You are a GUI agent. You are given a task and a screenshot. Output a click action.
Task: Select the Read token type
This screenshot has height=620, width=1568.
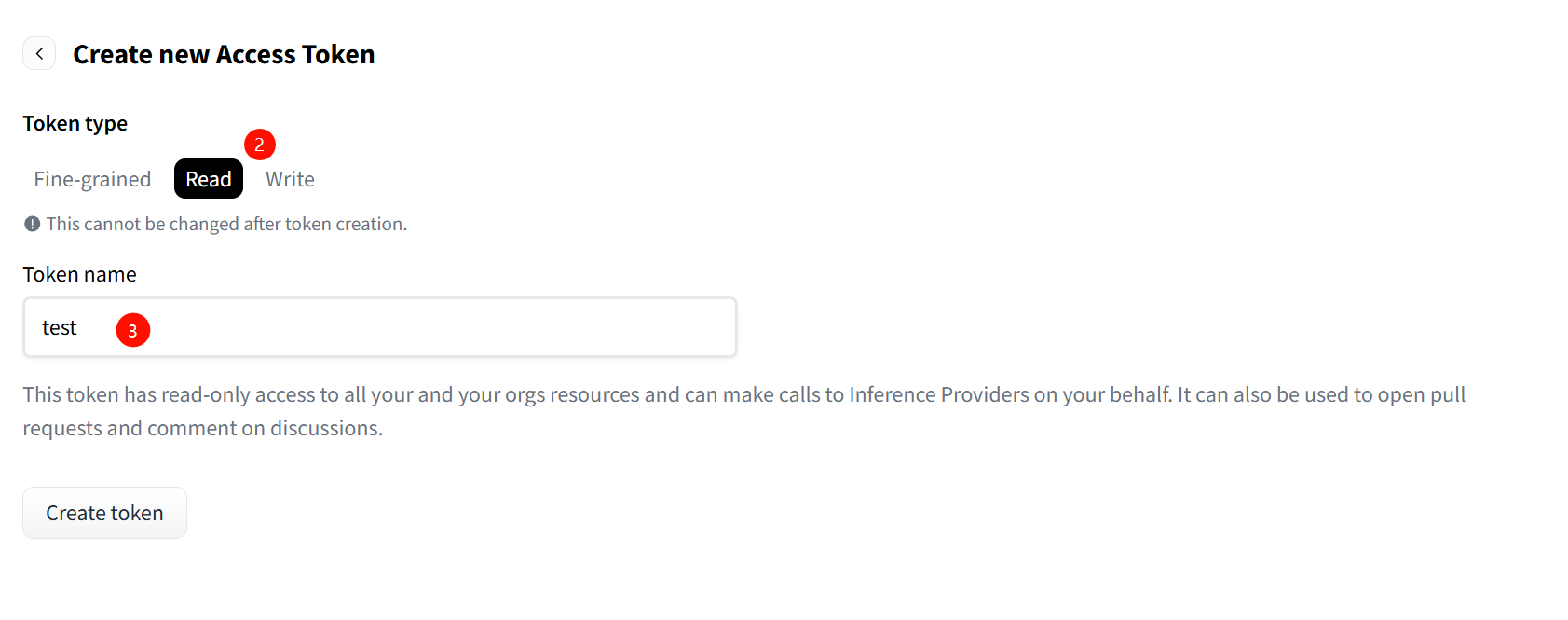208,179
